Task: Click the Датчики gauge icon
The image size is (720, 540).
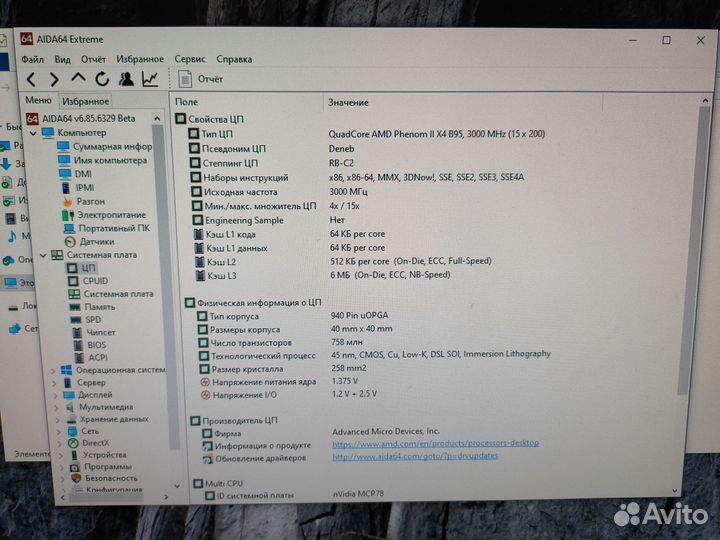Action: (70, 242)
